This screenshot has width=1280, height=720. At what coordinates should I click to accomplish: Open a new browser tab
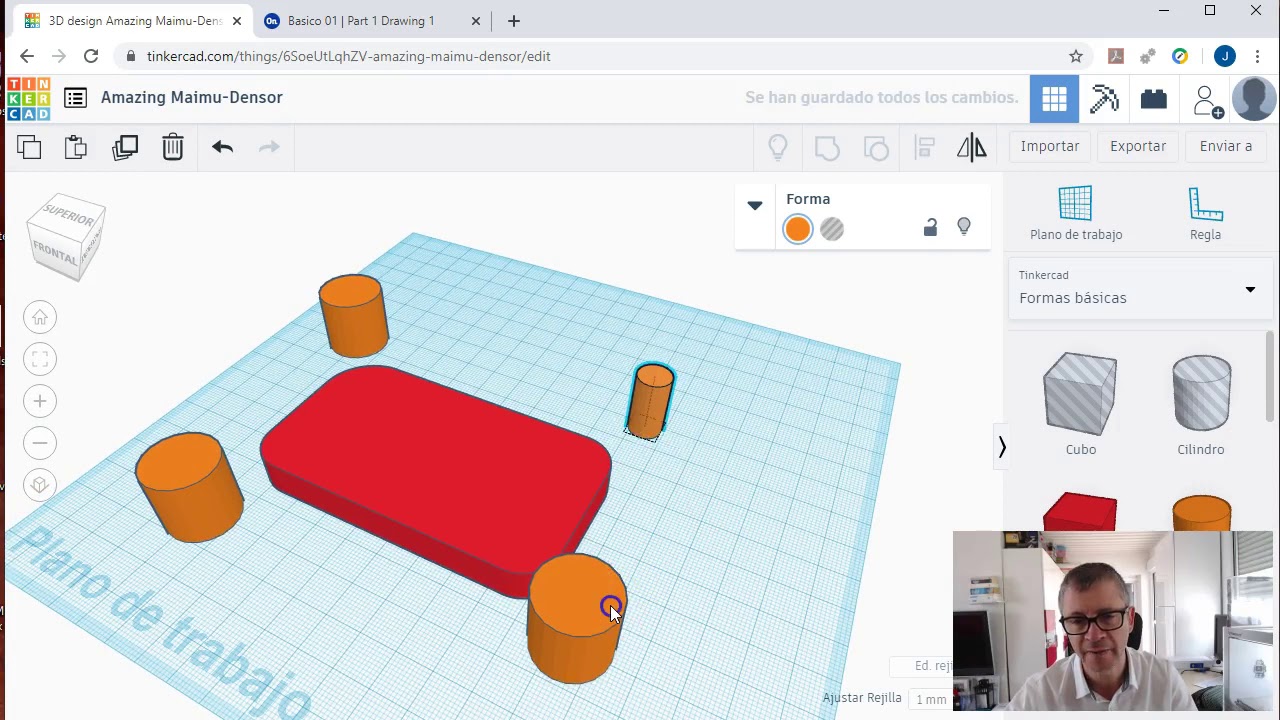[514, 21]
